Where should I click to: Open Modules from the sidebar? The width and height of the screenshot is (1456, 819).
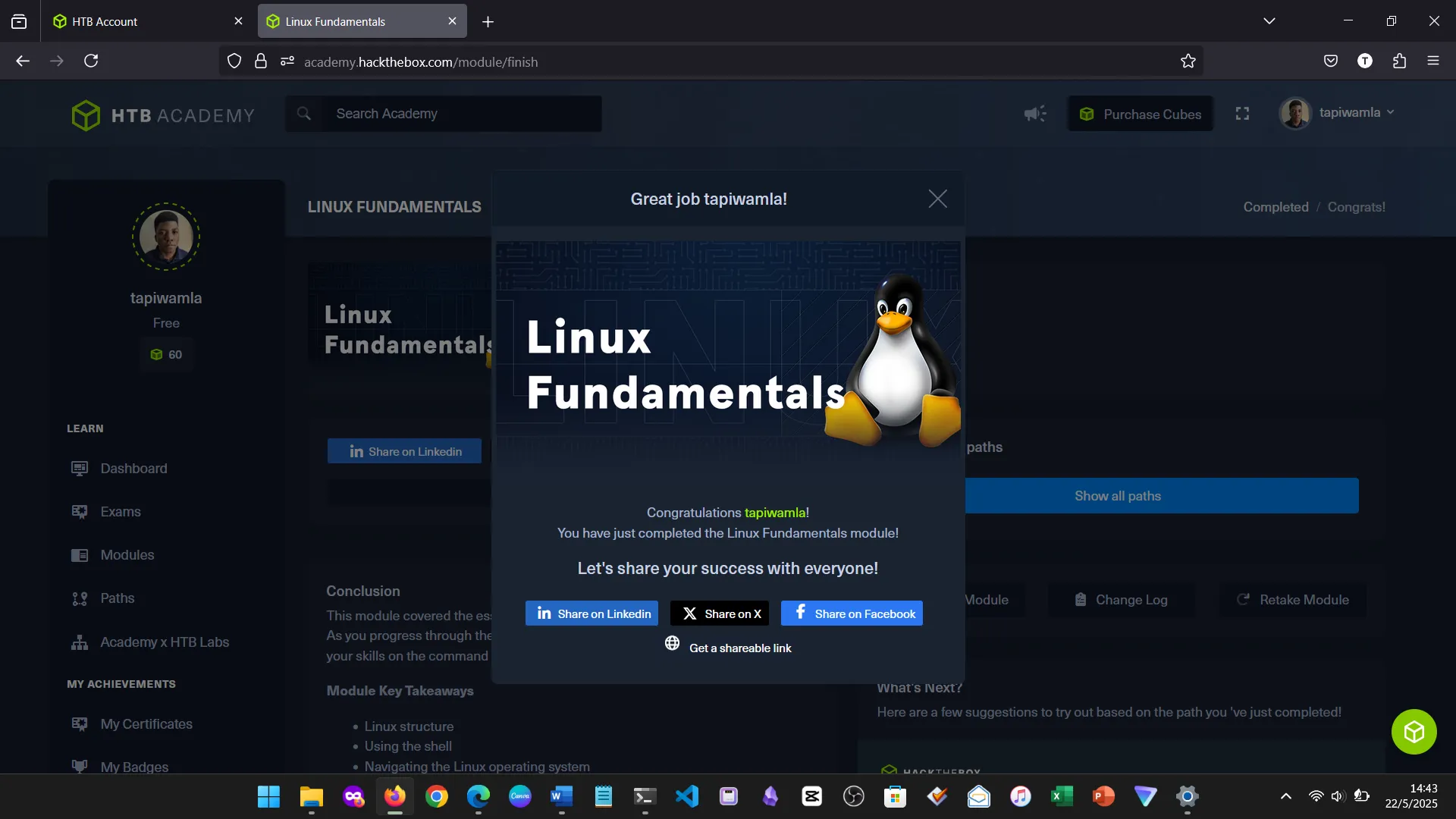(x=127, y=555)
